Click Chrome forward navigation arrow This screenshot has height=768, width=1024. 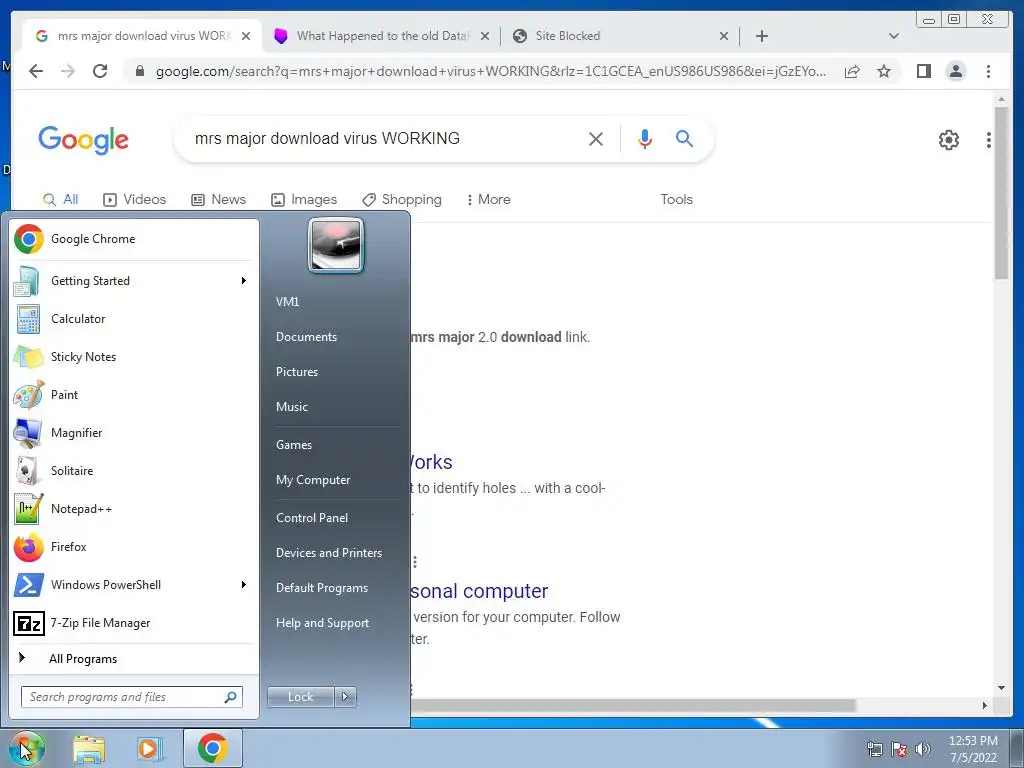(68, 71)
